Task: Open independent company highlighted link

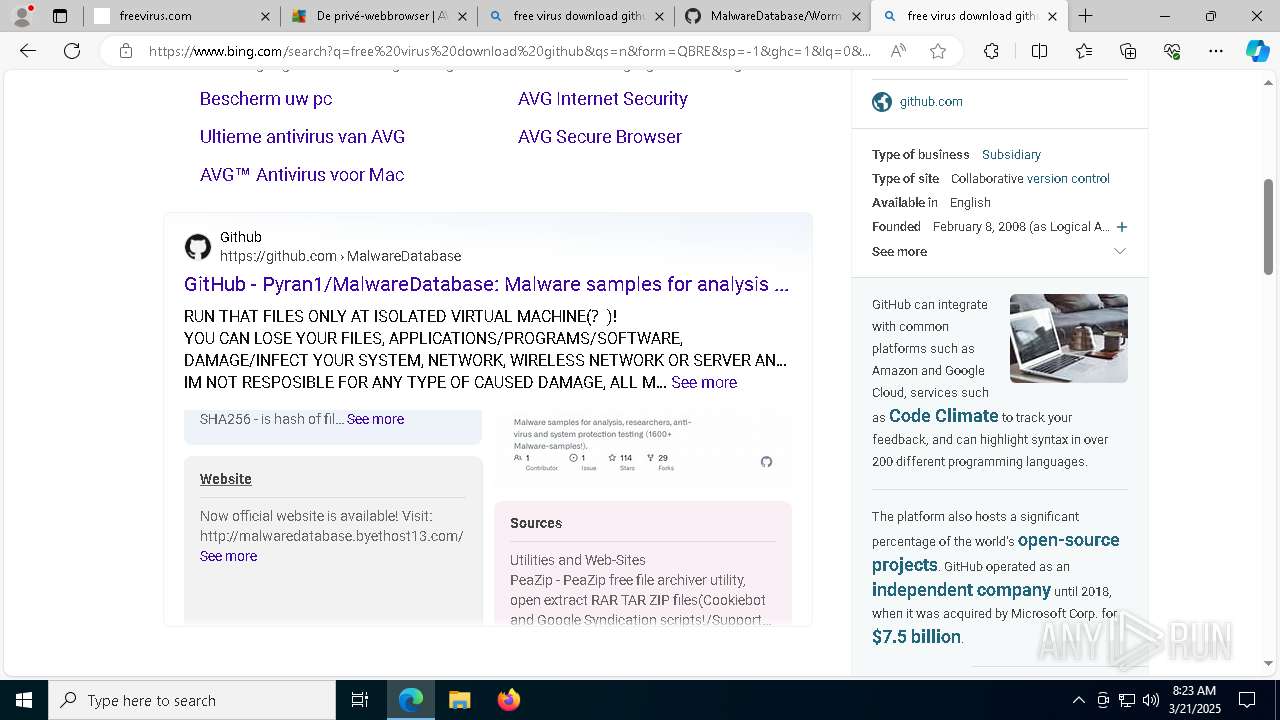Action: pyautogui.click(x=961, y=590)
